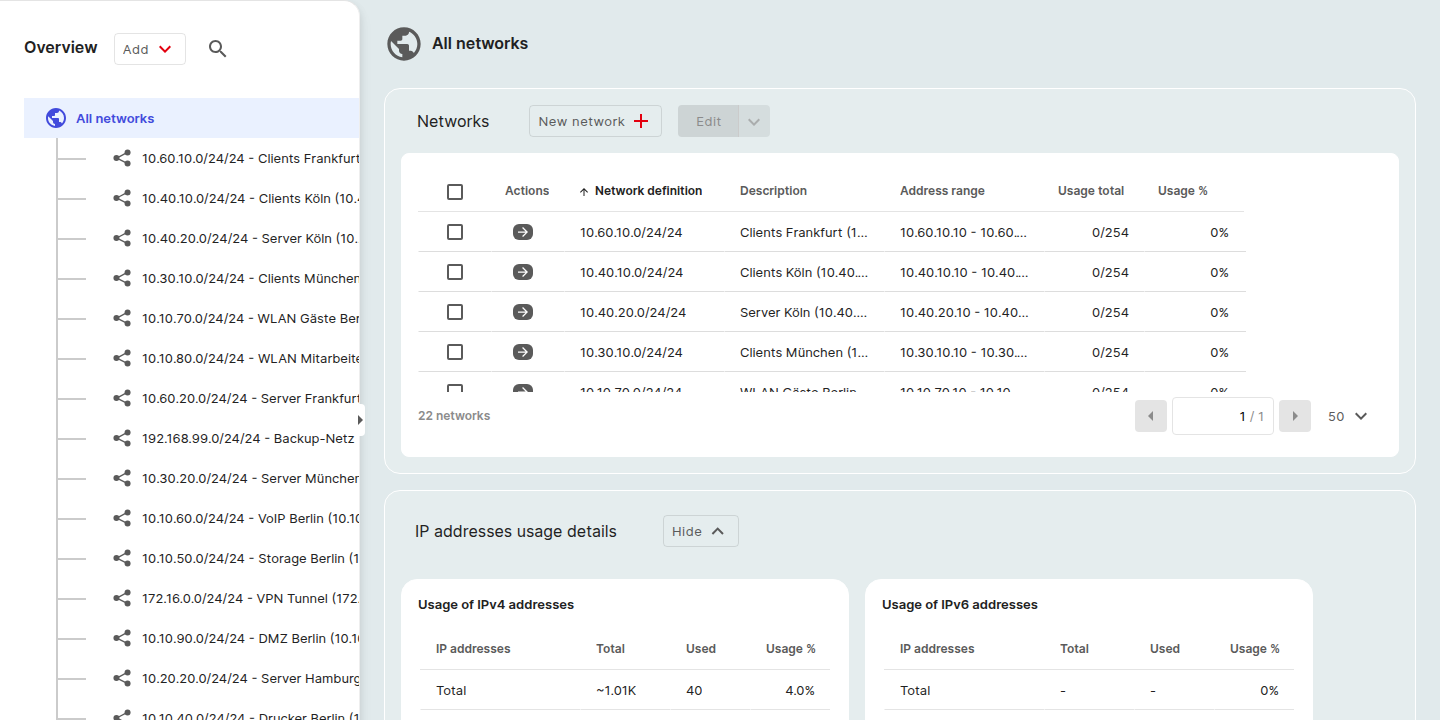
Task: Click the ~1.01K total value in IPv4 table
Action: 616,691
